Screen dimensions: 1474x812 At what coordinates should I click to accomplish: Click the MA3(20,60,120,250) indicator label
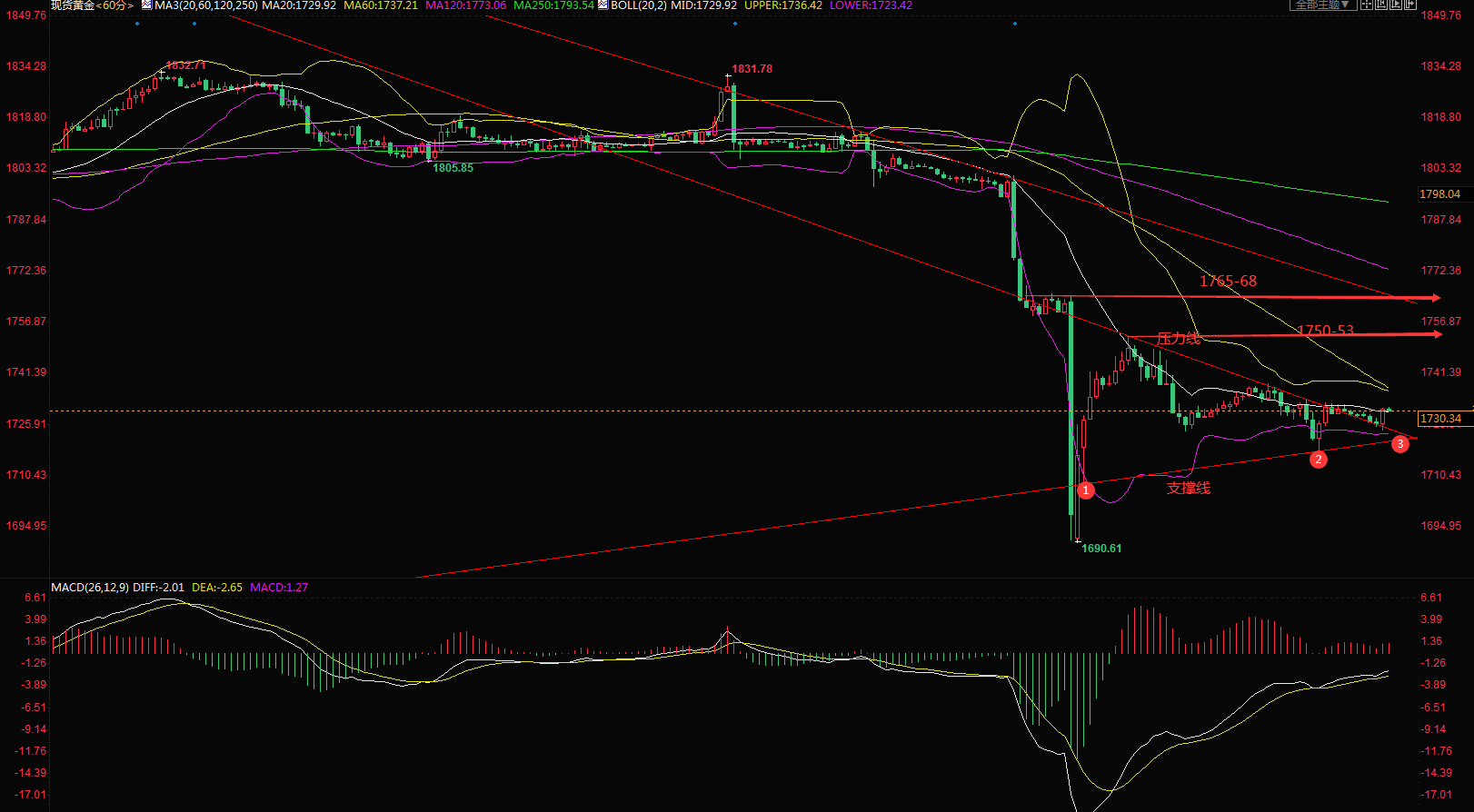[206, 5]
